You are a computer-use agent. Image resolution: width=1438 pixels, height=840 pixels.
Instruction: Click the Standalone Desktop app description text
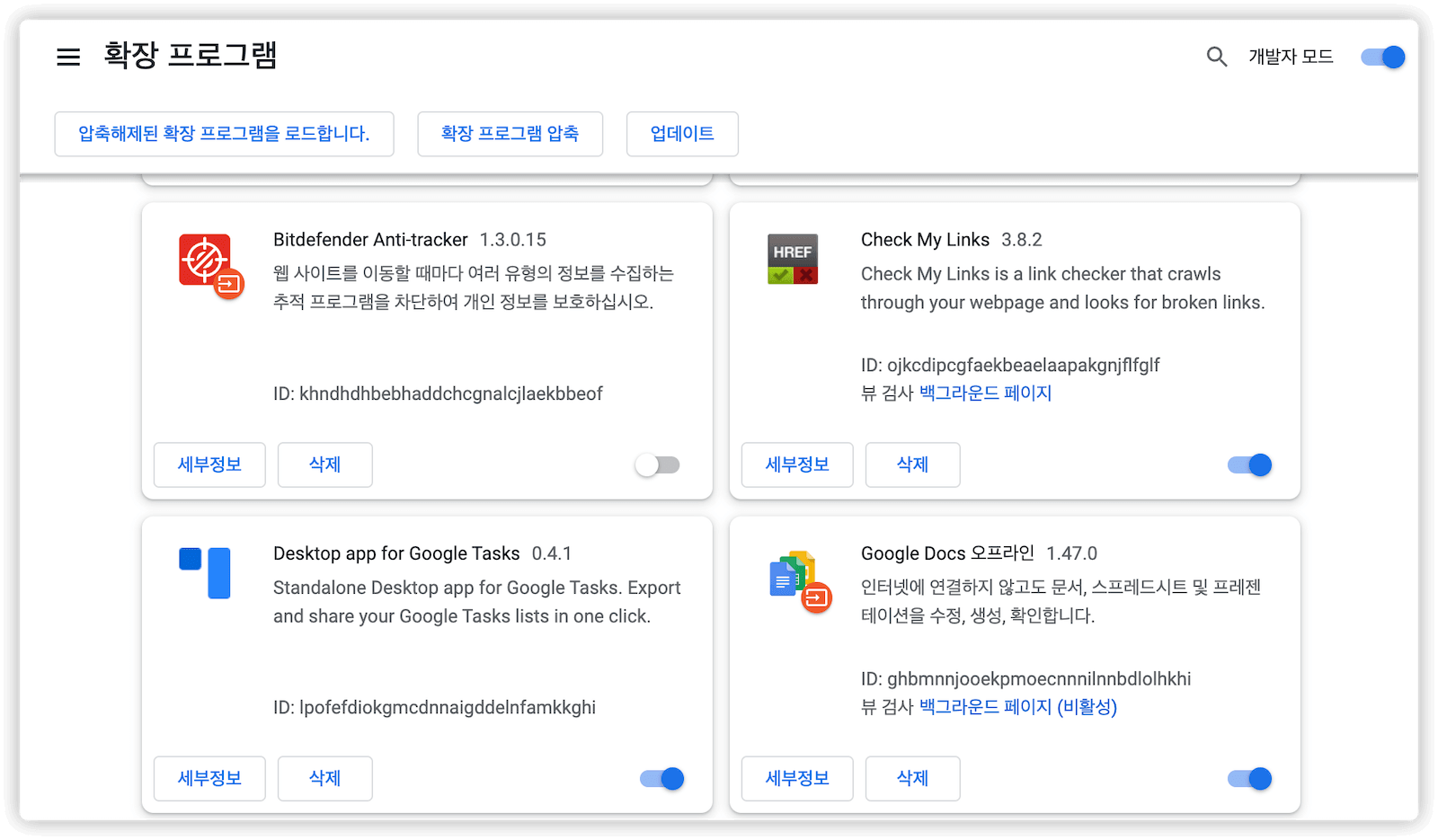[x=477, y=602]
